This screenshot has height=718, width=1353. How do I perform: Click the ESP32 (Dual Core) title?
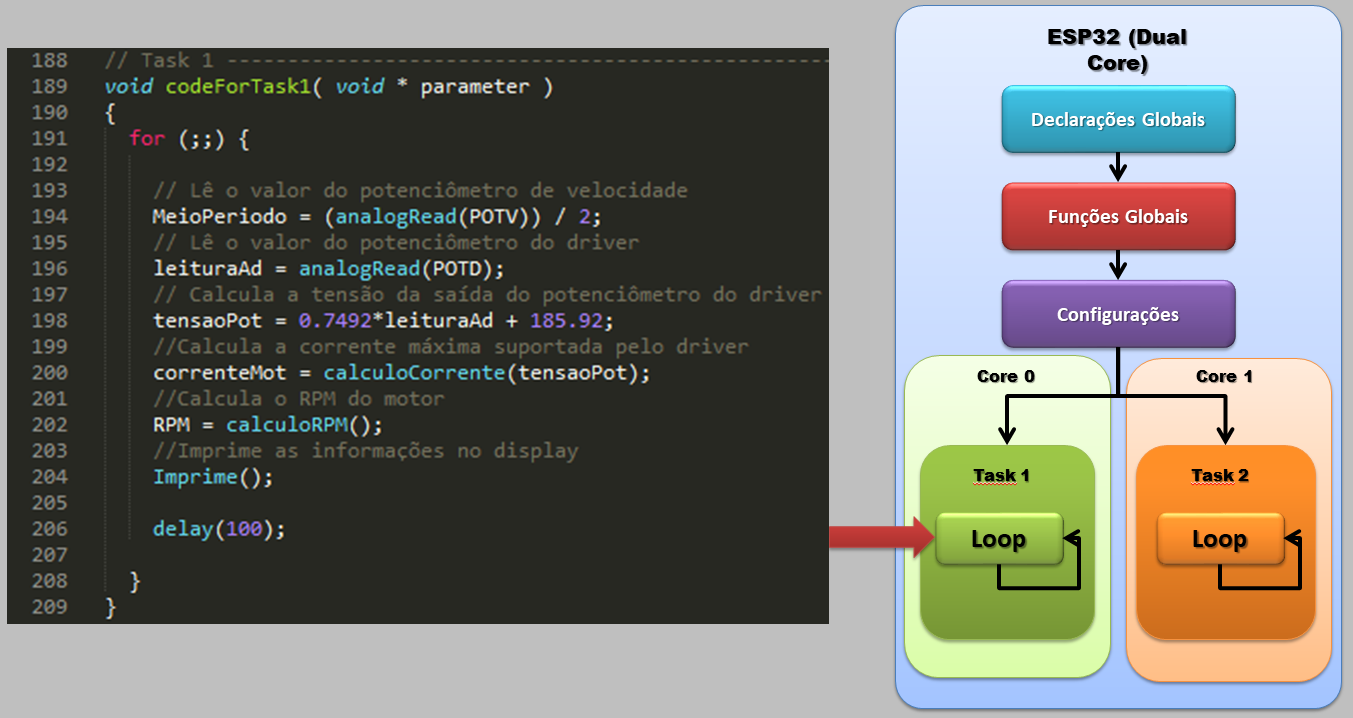point(1117,51)
